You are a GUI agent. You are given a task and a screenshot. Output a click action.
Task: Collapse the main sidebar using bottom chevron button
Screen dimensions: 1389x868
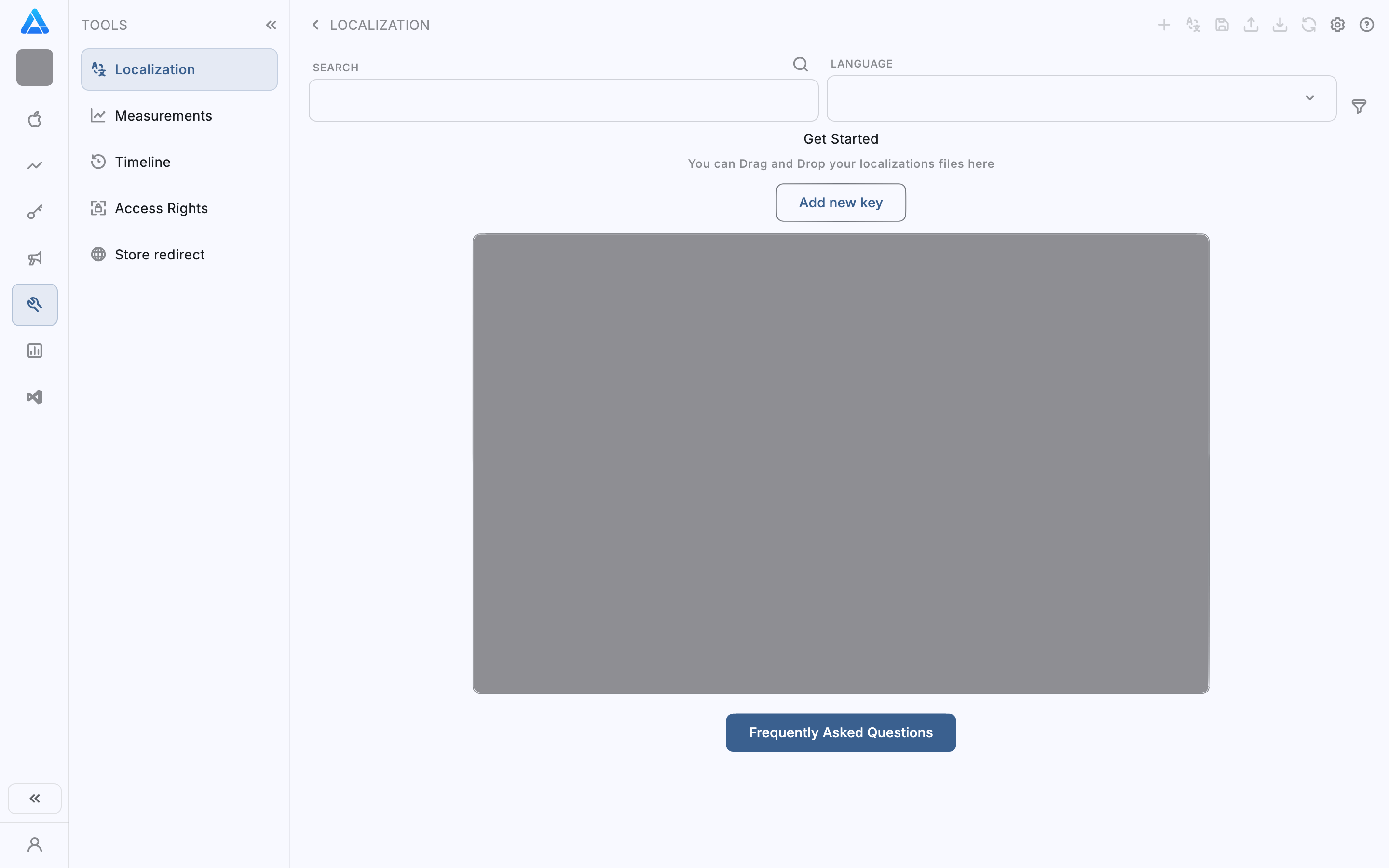point(34,799)
